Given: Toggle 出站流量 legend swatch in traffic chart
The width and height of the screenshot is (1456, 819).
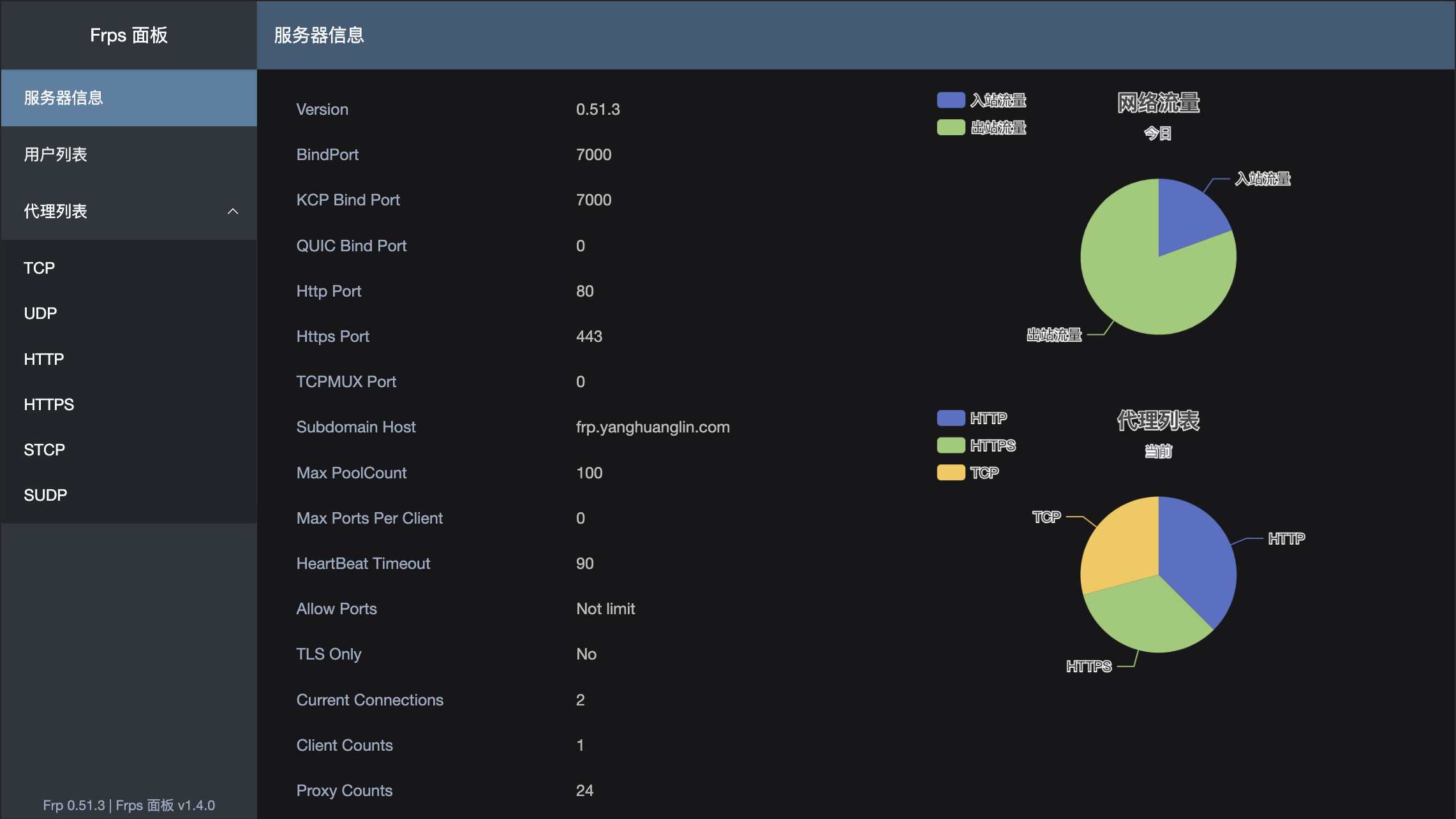Looking at the screenshot, I should pos(951,128).
